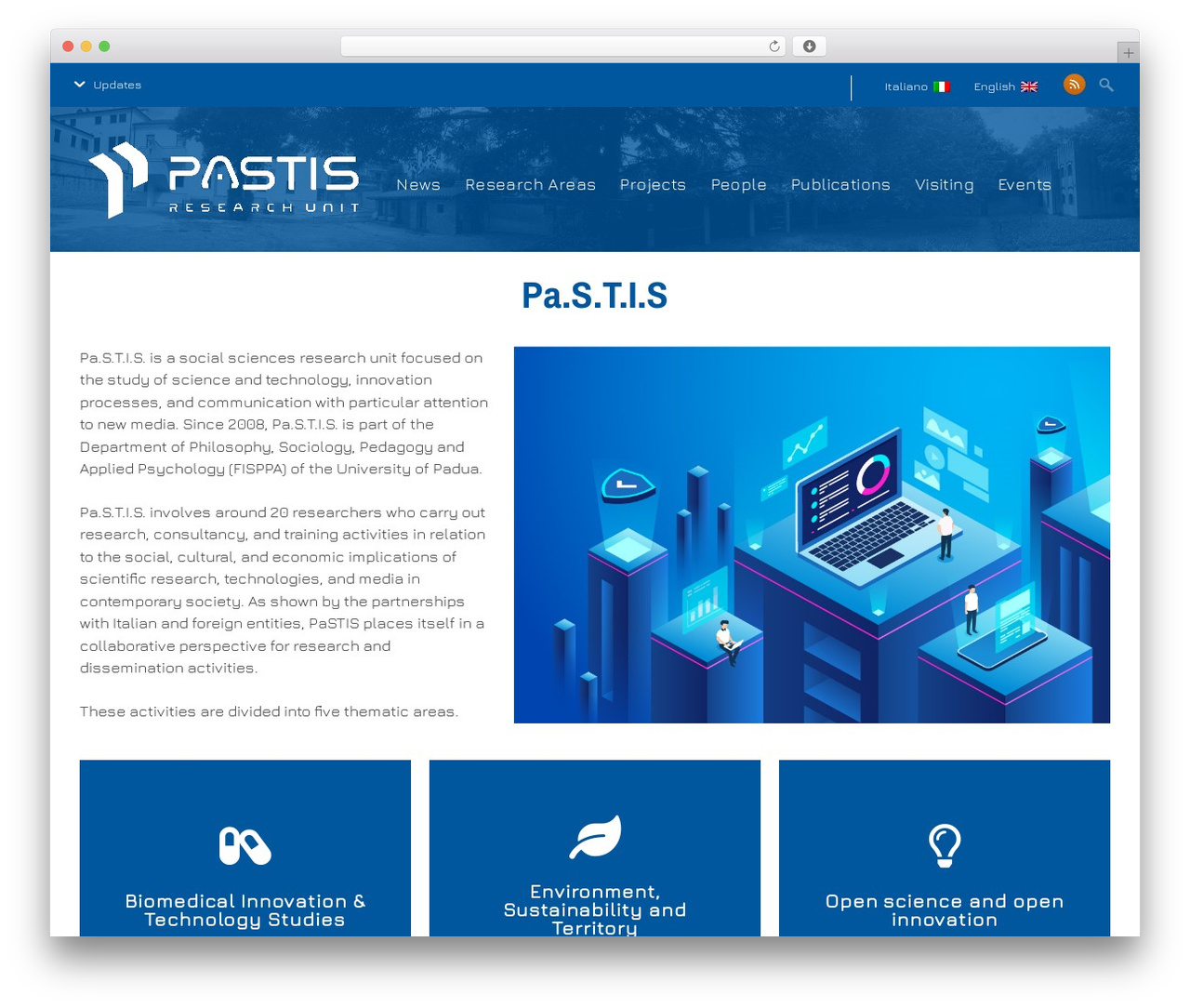Click the Italian flag icon
1190x1008 pixels.
[942, 86]
